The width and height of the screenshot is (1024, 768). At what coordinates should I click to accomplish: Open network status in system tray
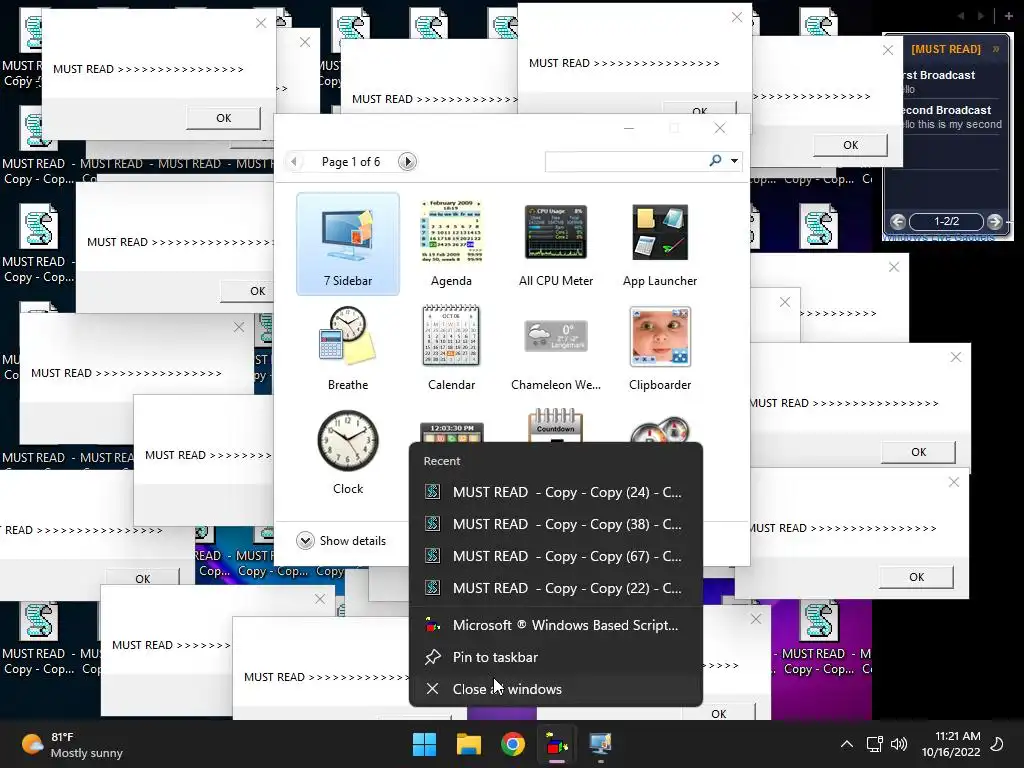(874, 744)
